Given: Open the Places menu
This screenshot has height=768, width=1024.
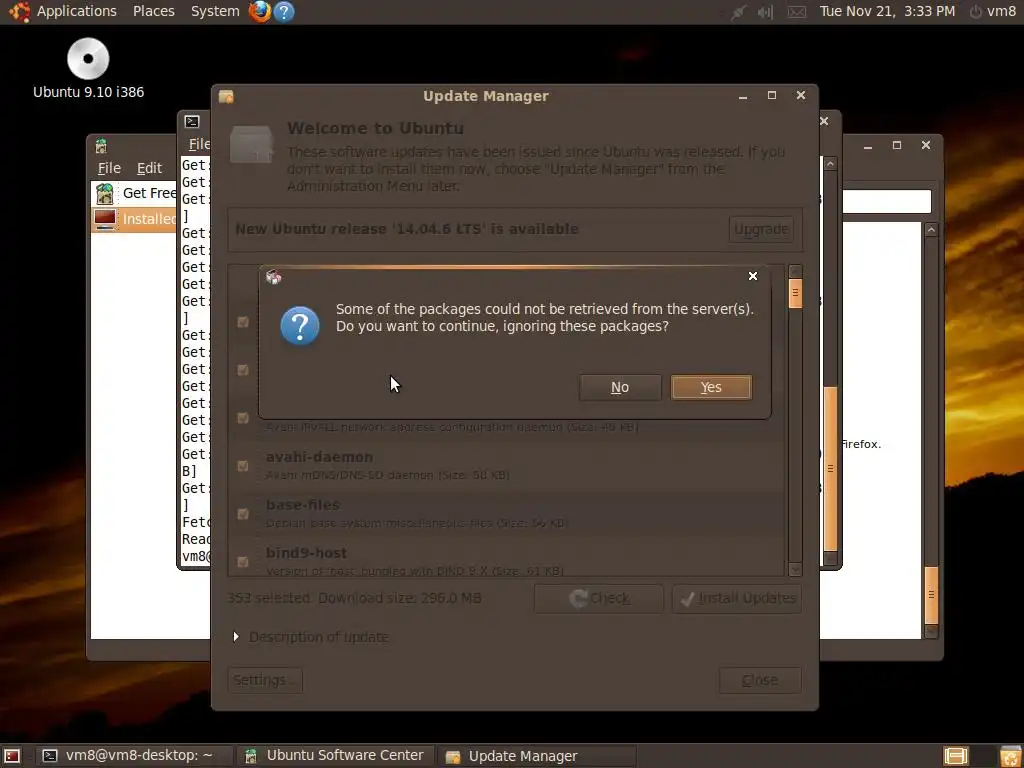Looking at the screenshot, I should tap(153, 11).
